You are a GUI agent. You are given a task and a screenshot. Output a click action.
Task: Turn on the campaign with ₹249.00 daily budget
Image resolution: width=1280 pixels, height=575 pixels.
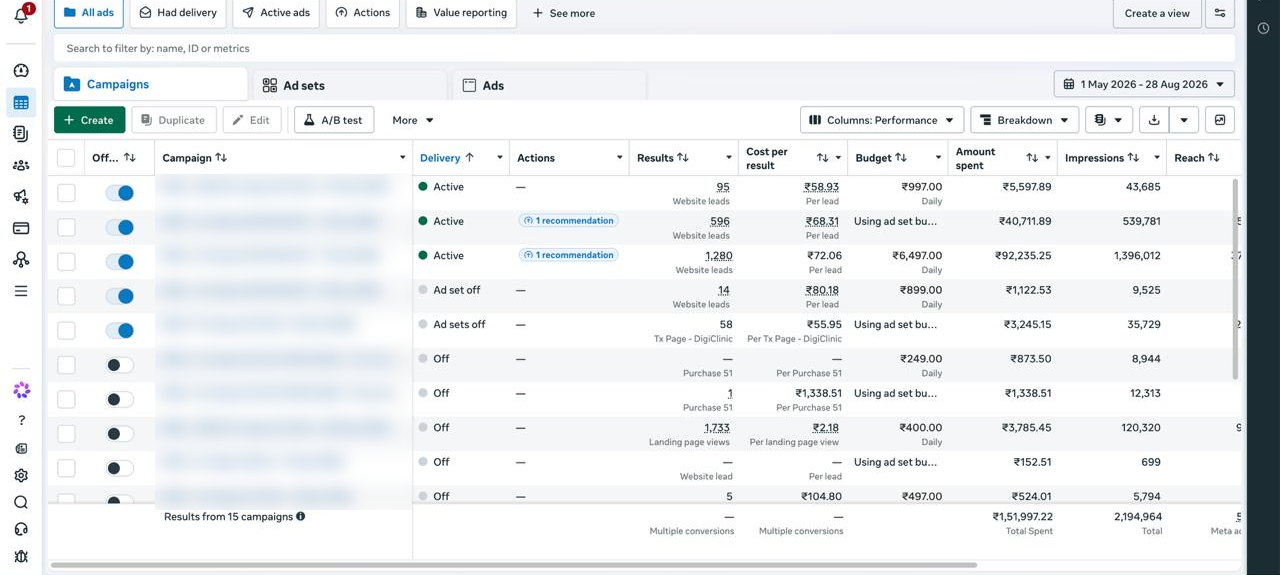pos(119,365)
